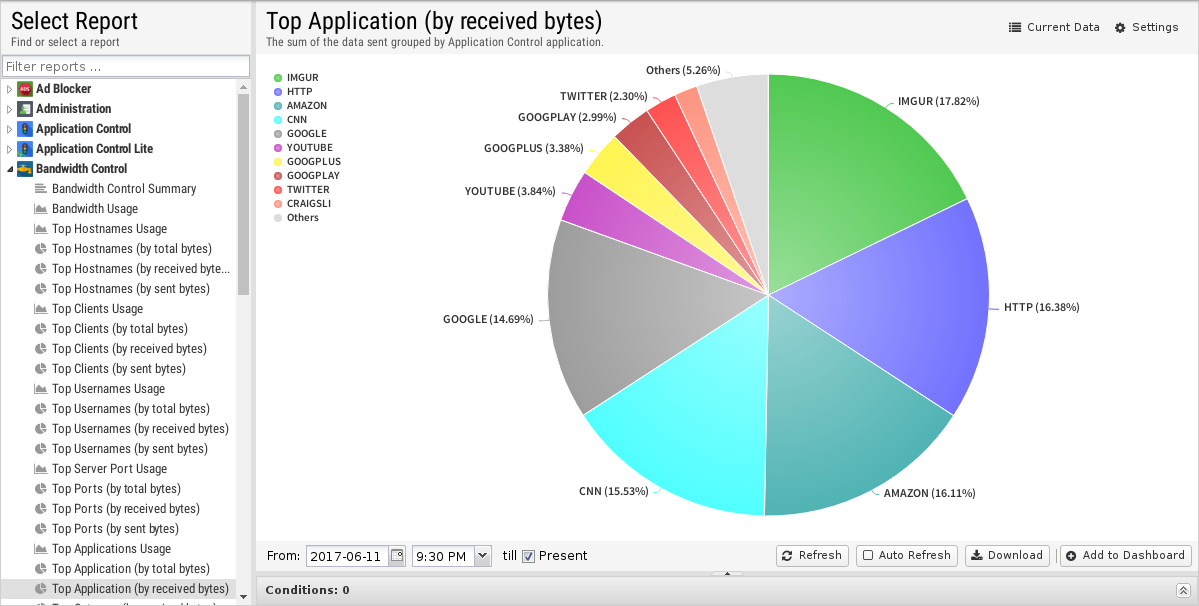Click pie icon for Top Hostnames (by total bytes)
Screen dimensions: 1199x606
coord(41,248)
